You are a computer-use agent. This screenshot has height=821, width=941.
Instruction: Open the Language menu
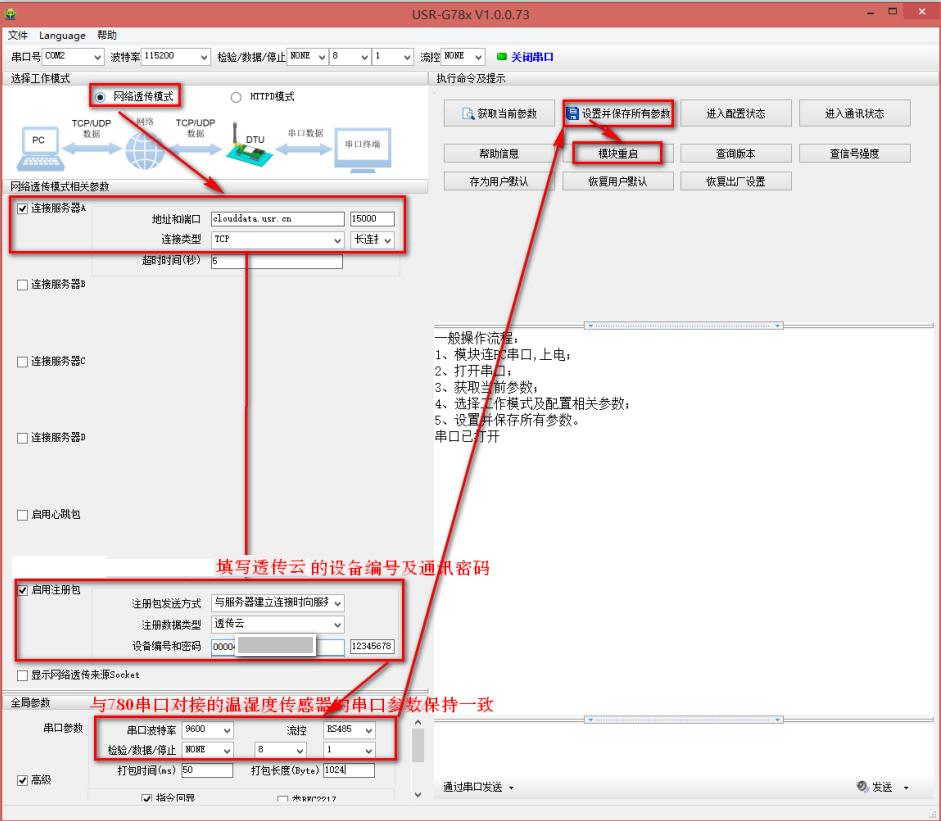tap(62, 35)
